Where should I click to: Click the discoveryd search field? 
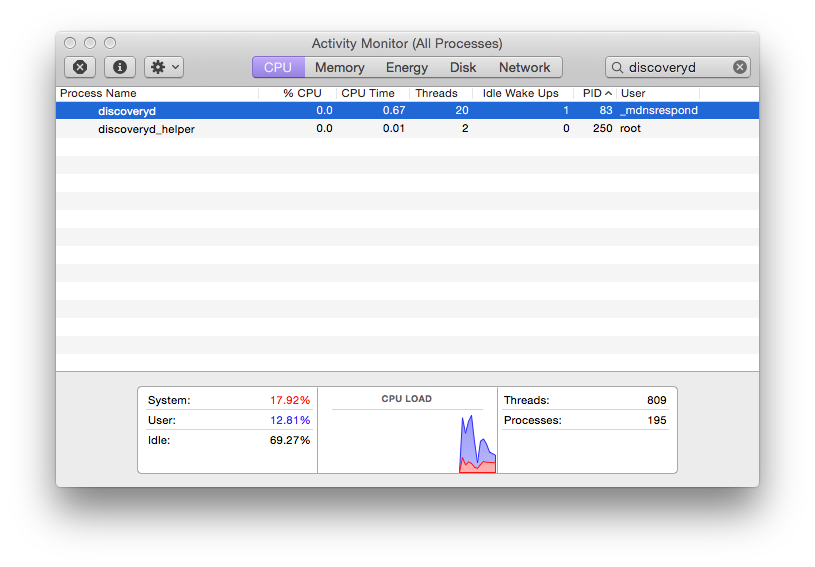click(x=677, y=68)
